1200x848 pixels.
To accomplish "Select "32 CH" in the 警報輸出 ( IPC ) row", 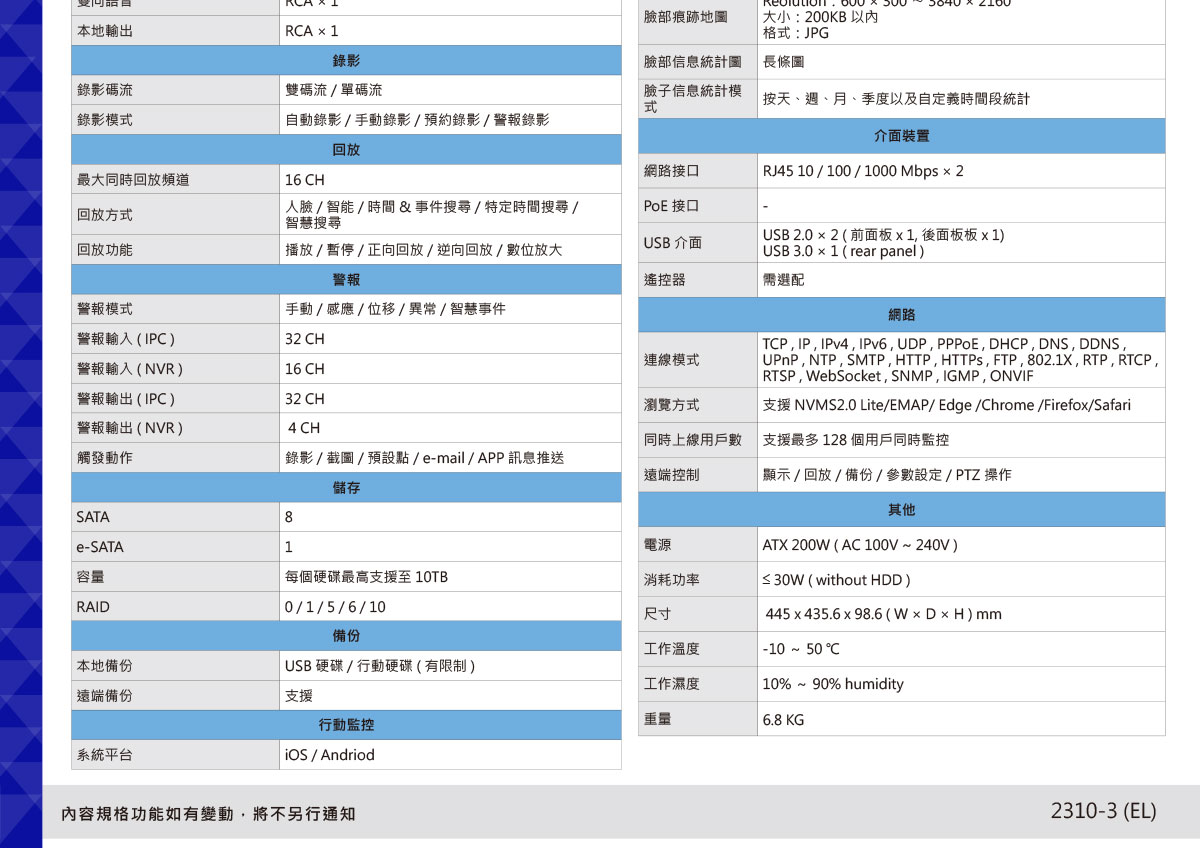I will coord(305,399).
